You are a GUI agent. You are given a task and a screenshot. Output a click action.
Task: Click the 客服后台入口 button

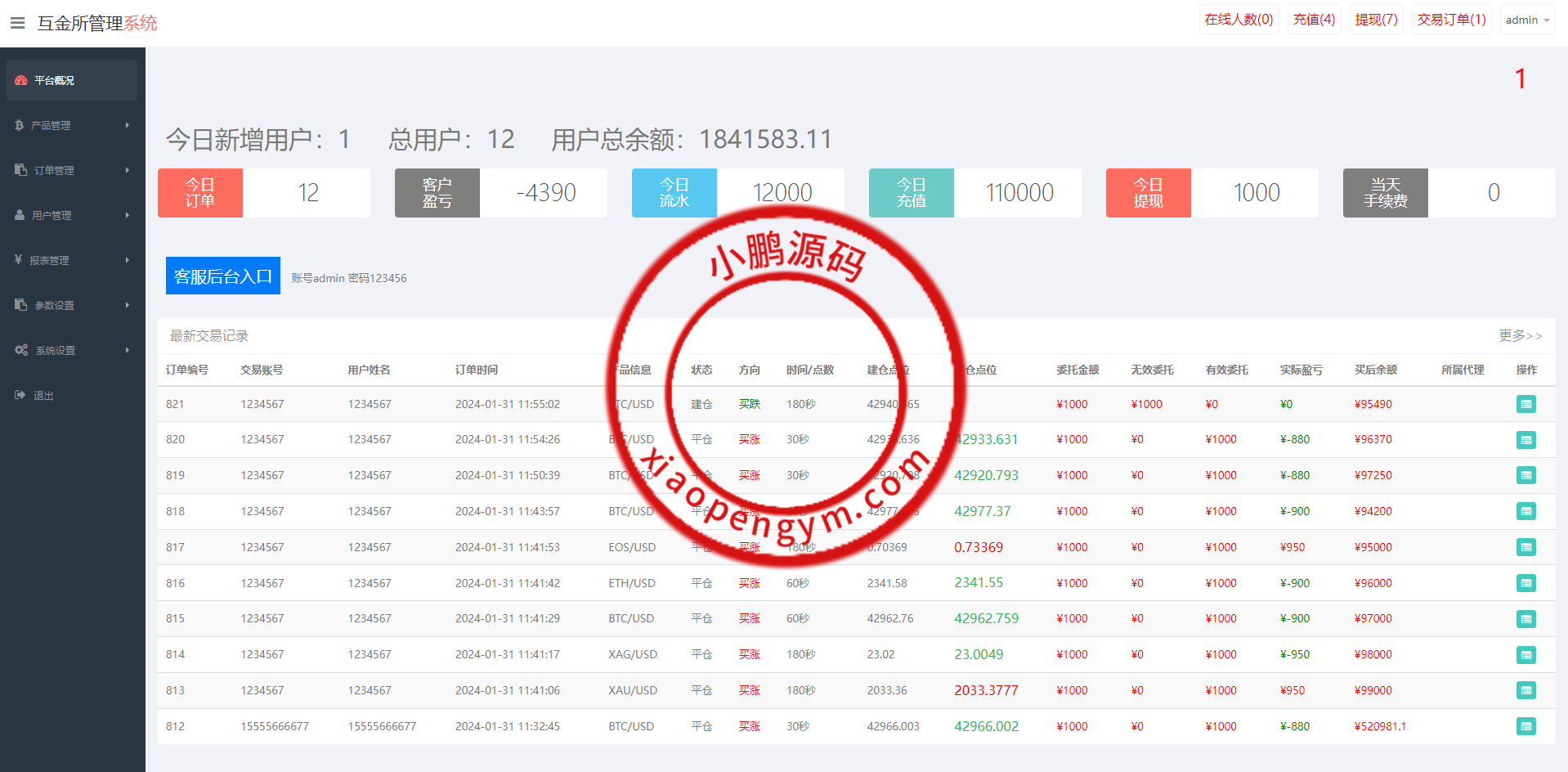coord(222,276)
